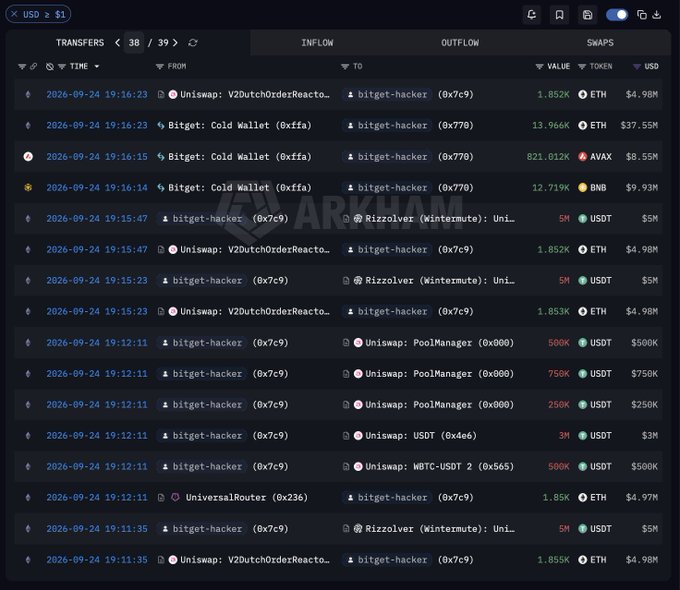Click the download icon
Screen dimensions: 680x590
pyautogui.click(x=657, y=15)
